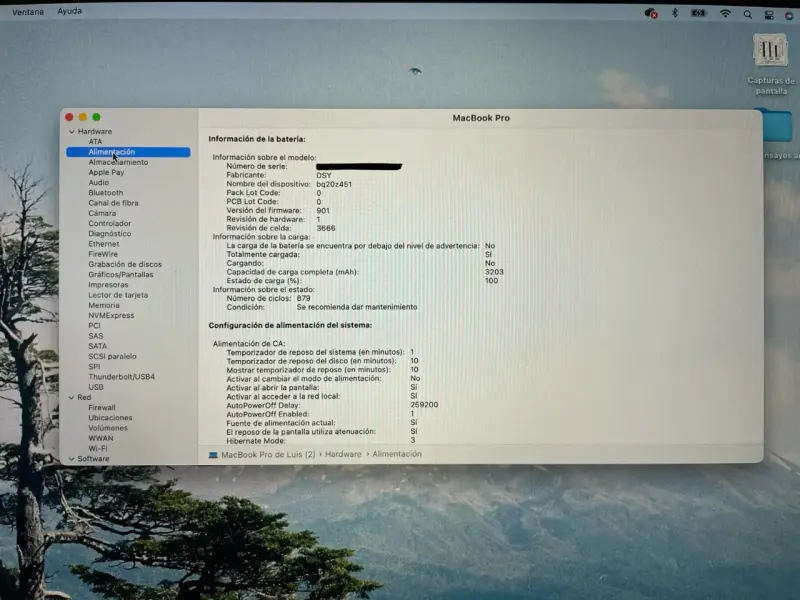Viewport: 800px width, 600px height.
Task: Select Wi-Fi under Red in sidebar
Action: tap(97, 448)
